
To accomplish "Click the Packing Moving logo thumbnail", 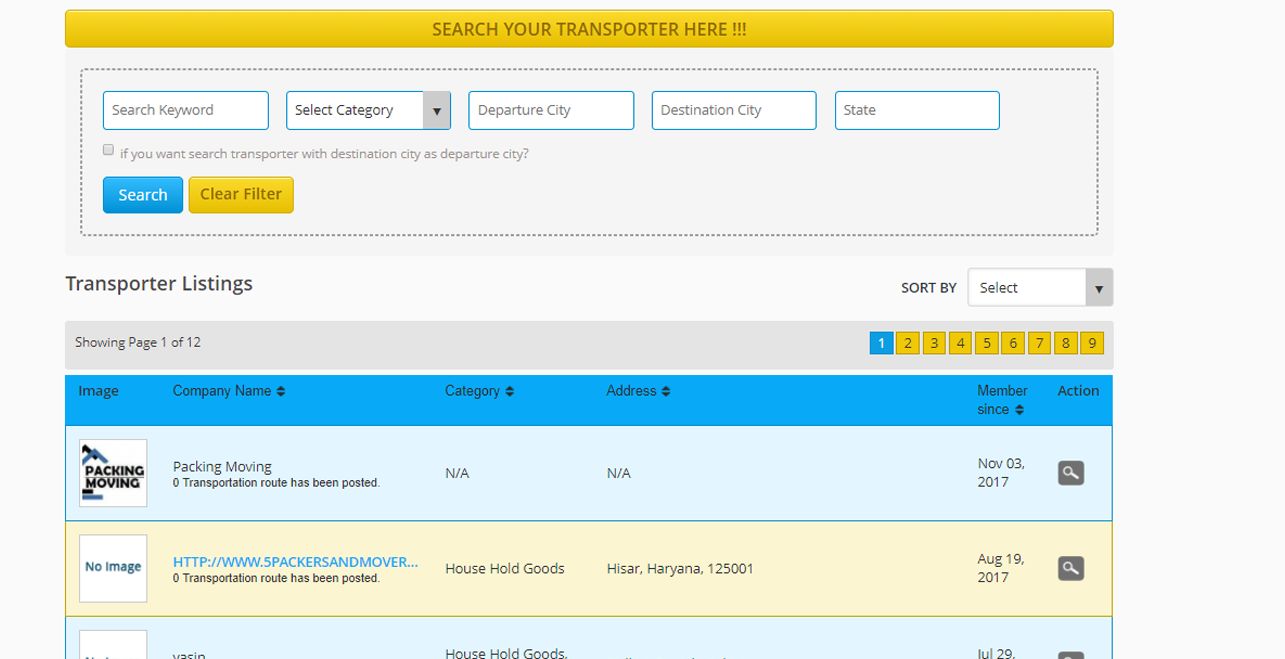I will [113, 473].
